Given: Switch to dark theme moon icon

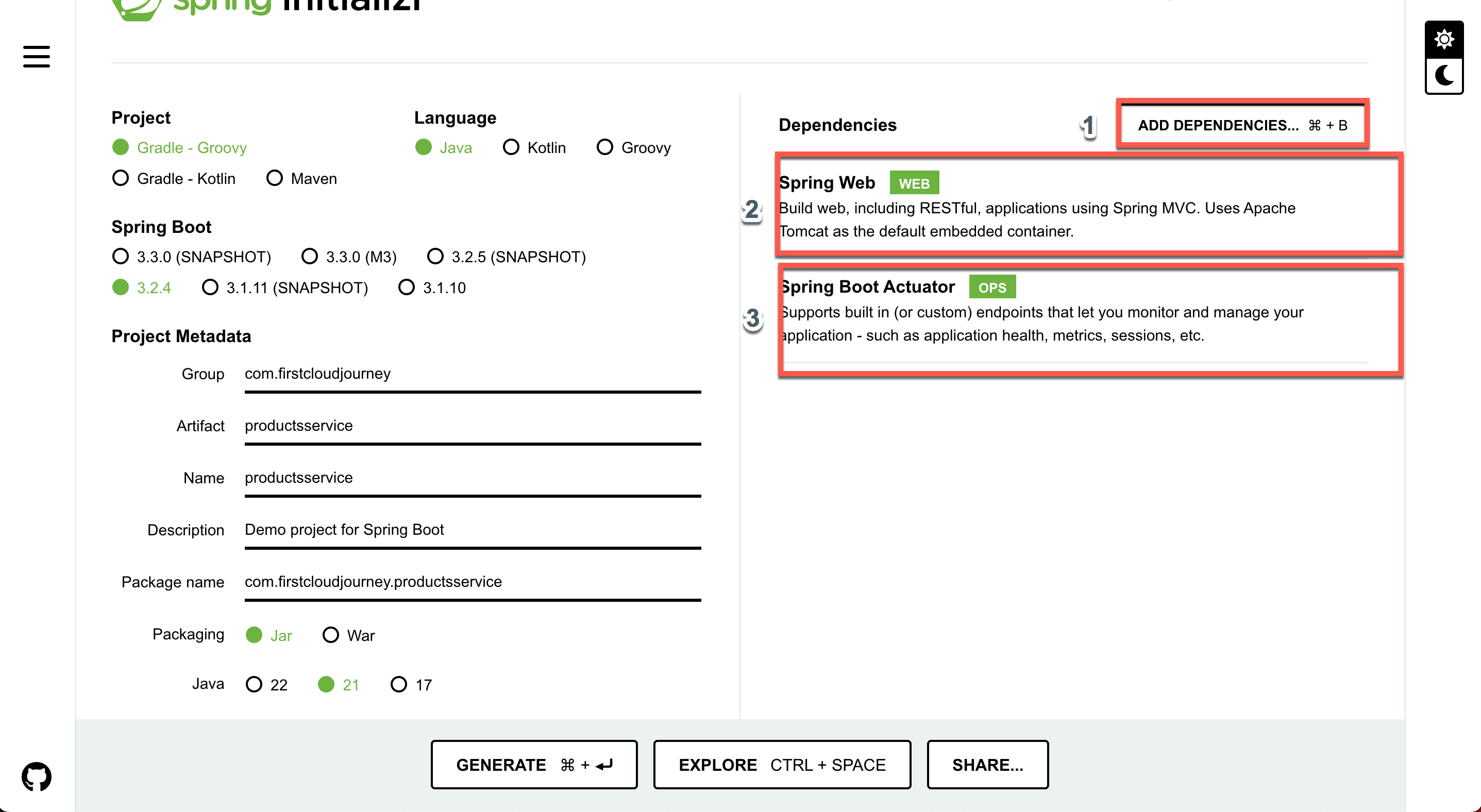Looking at the screenshot, I should tap(1443, 75).
